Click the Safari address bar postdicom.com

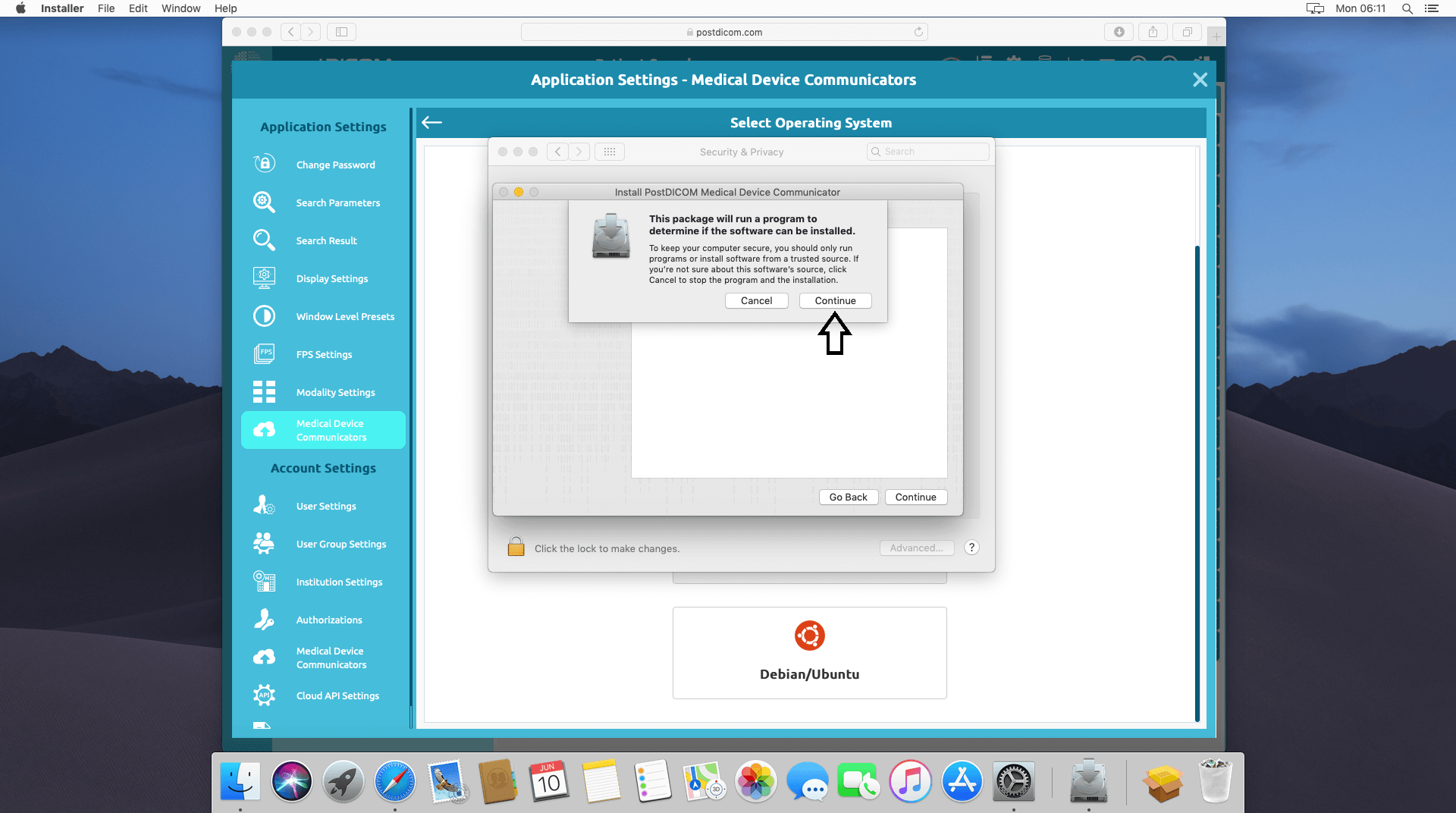pyautogui.click(x=724, y=32)
